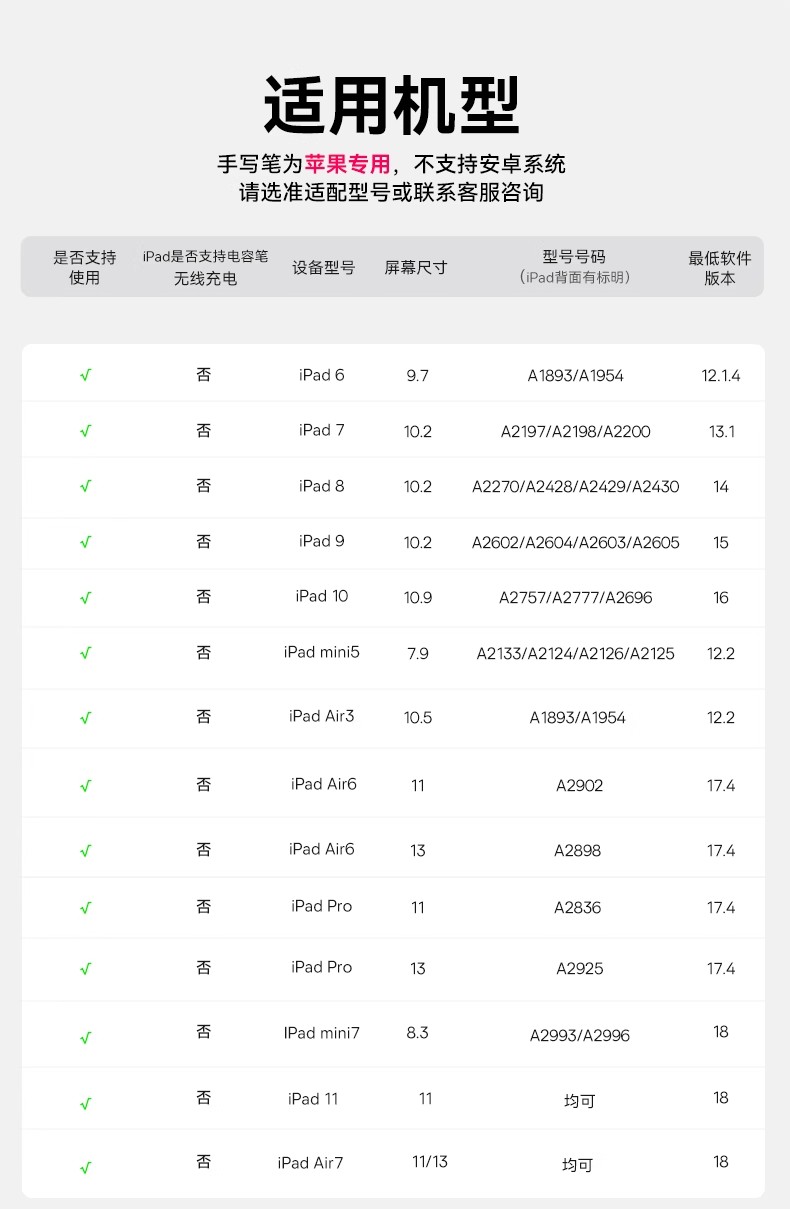Click the iPad是否支持电容笔无线充电 column header
Viewport: 790px width, 1209px height.
[205, 268]
